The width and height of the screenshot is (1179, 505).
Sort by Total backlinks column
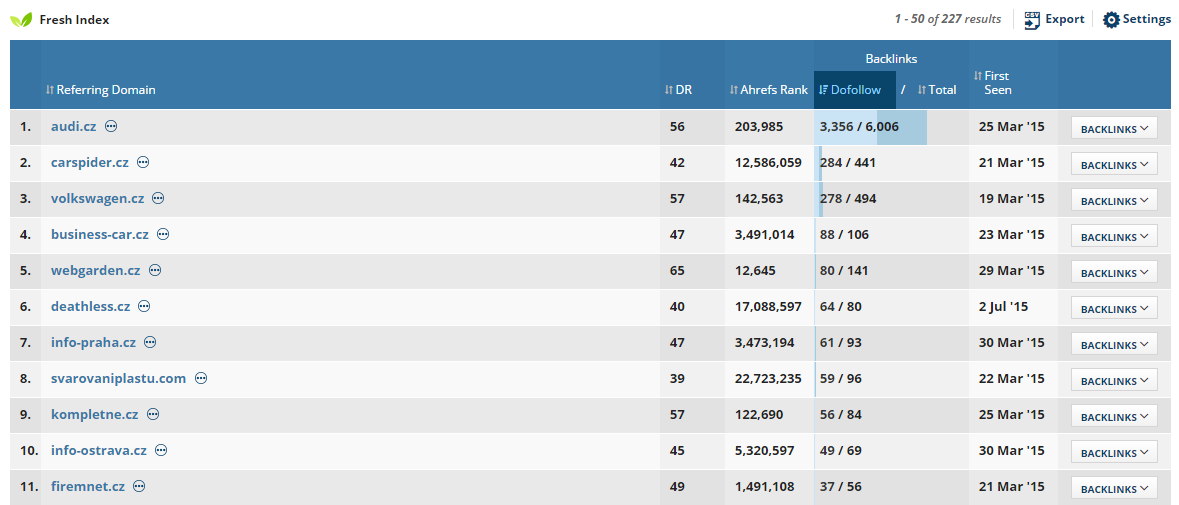(937, 90)
